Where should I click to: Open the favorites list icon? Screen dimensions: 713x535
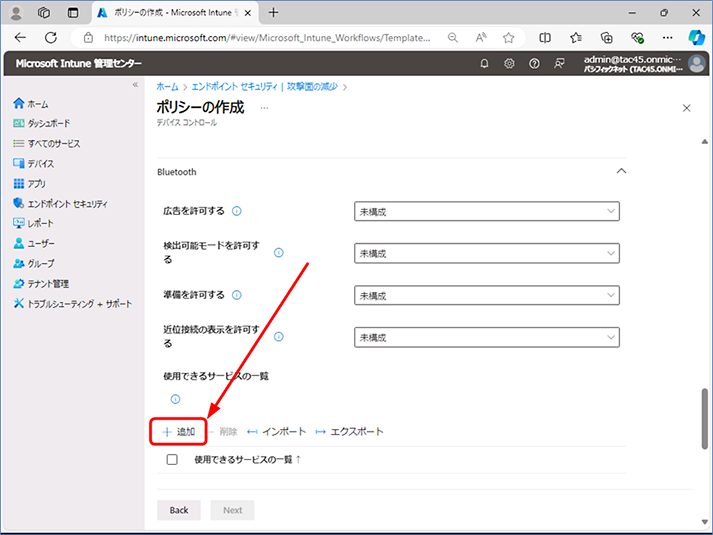pos(576,38)
